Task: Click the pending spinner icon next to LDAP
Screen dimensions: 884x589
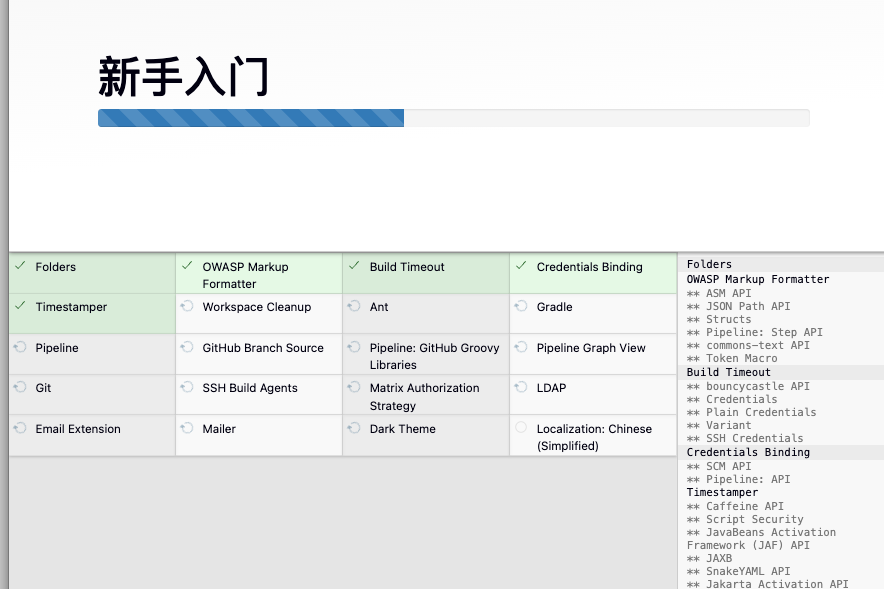Action: click(x=521, y=387)
